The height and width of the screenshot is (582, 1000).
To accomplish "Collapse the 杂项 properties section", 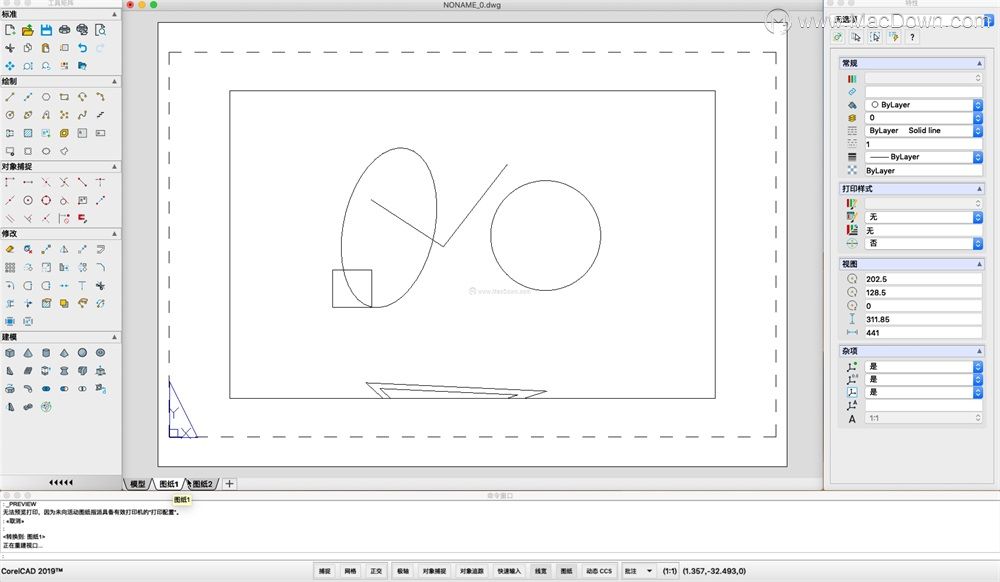I will tap(979, 351).
